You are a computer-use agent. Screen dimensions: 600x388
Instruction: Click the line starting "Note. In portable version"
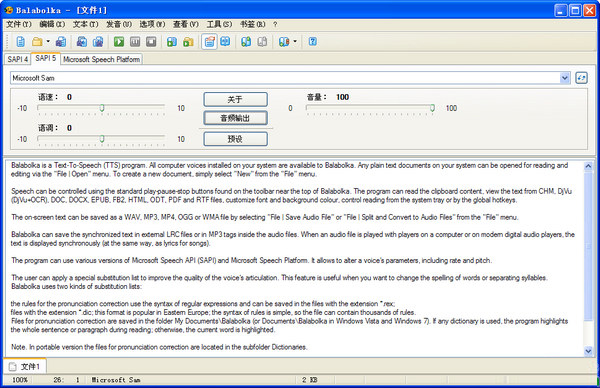pos(159,347)
